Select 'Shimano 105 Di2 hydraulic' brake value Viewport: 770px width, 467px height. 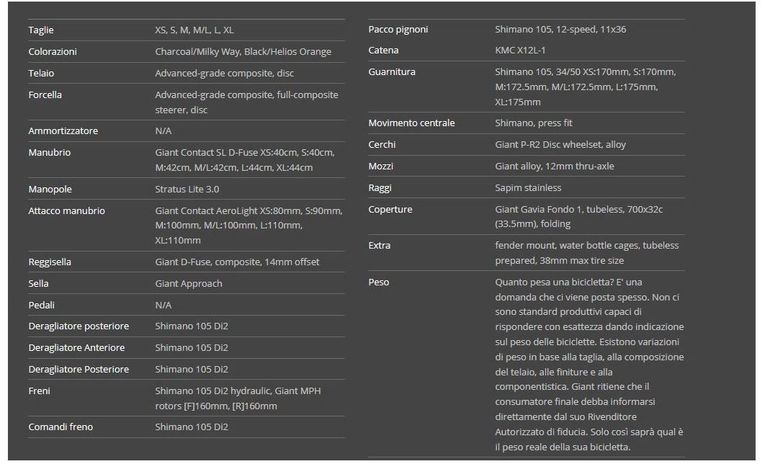(x=238, y=398)
